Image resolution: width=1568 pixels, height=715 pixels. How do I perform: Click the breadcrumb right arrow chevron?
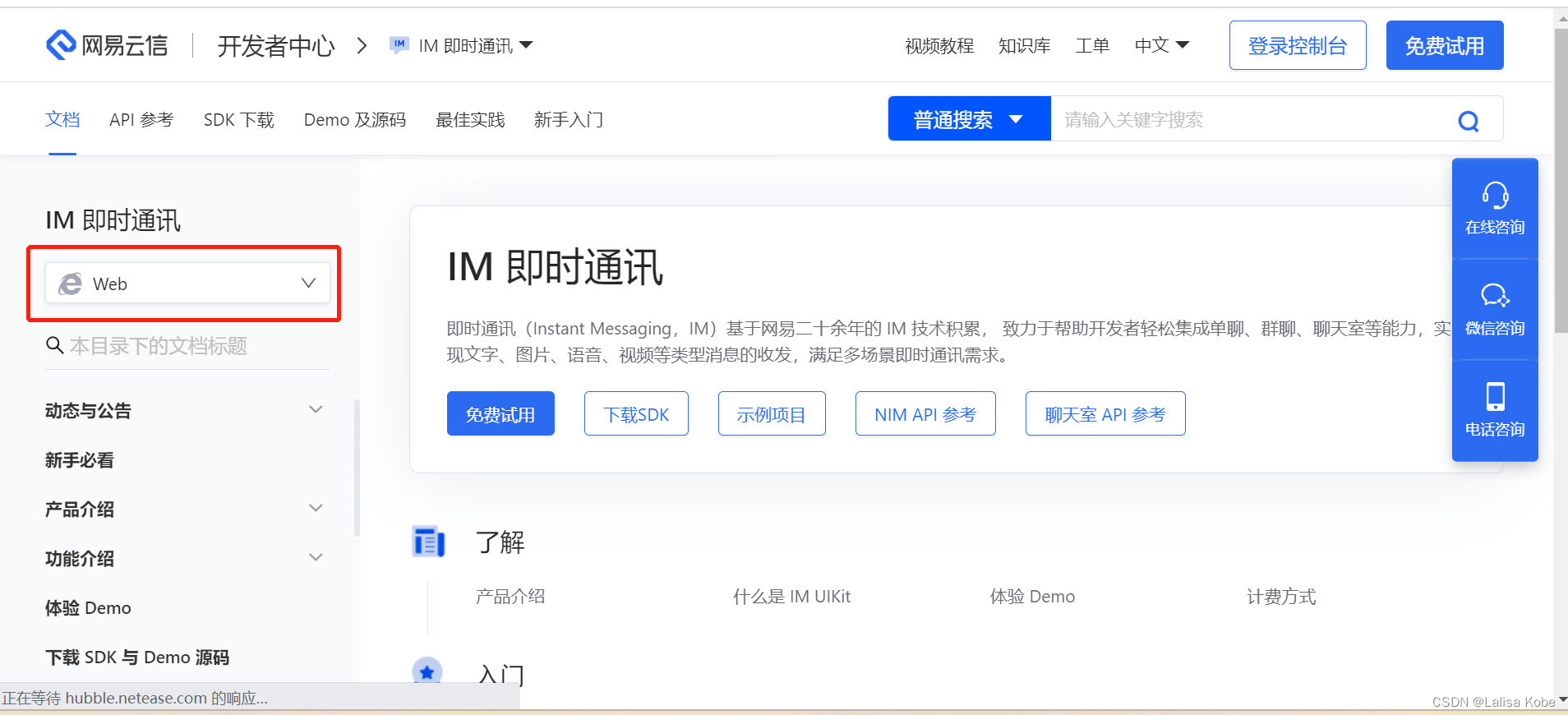coord(362,45)
